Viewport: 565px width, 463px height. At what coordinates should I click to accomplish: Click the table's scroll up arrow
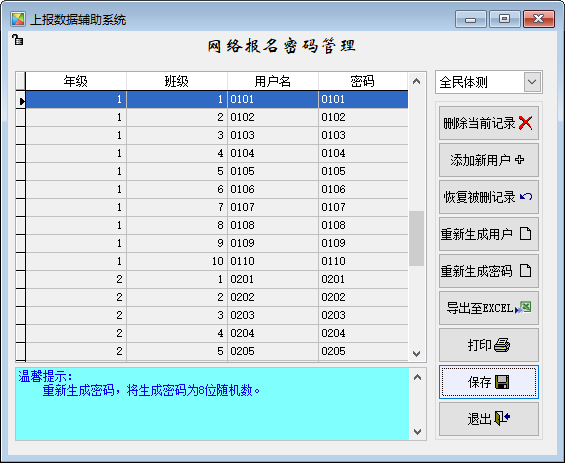point(416,81)
